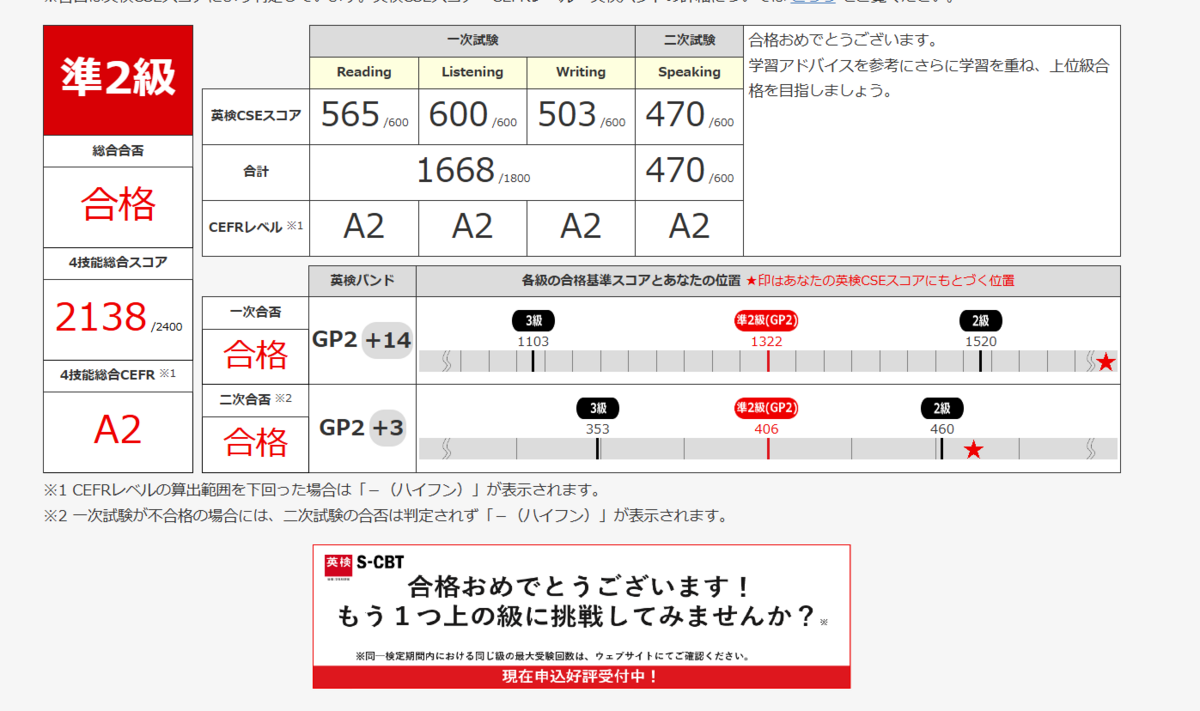Image resolution: width=1200 pixels, height=711 pixels.
Task: Click the A2 CEFR level under Reading
Action: pos(364,227)
